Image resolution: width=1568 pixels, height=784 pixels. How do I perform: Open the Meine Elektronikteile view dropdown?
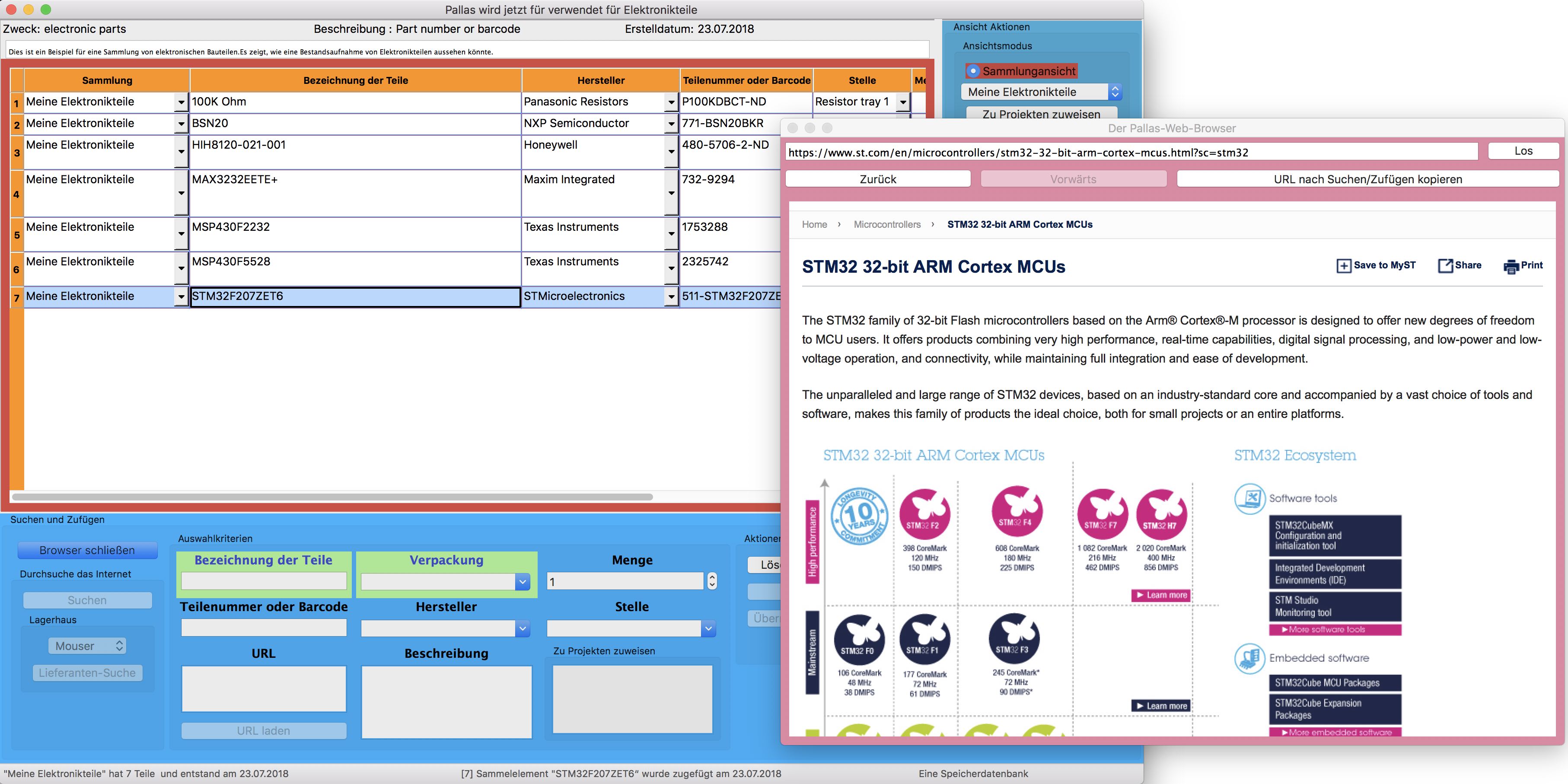(x=1041, y=92)
